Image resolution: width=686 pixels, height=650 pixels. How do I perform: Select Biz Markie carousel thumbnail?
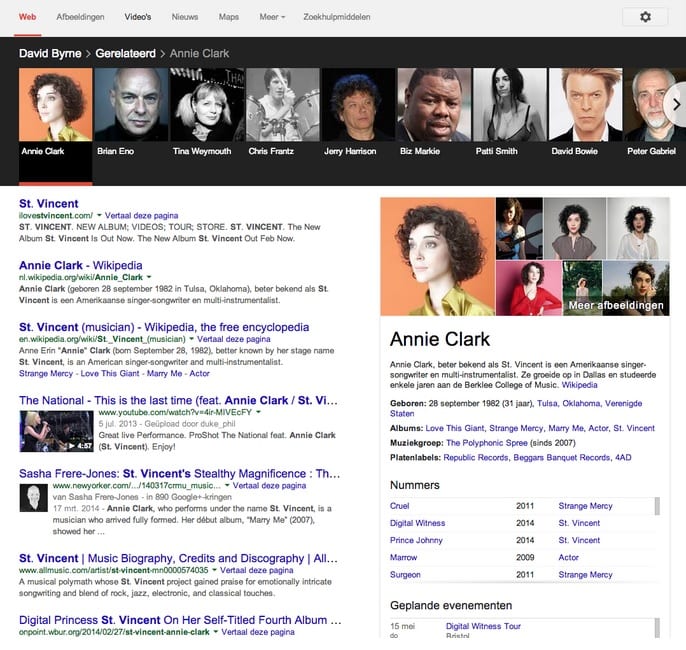click(434, 105)
